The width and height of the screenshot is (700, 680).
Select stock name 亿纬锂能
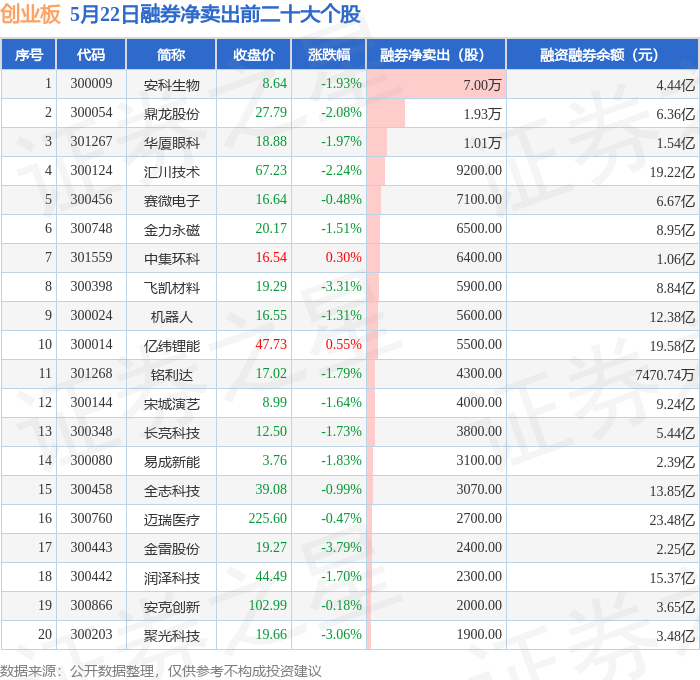(x=171, y=346)
